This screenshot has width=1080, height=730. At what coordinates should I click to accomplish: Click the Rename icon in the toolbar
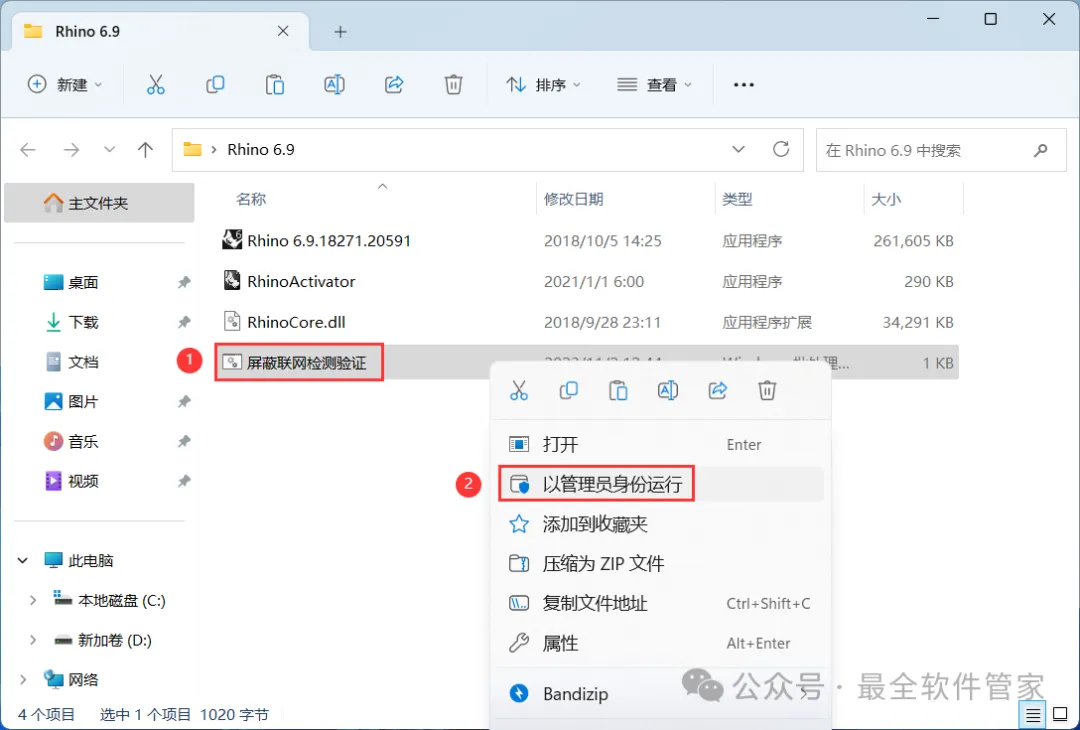click(334, 85)
